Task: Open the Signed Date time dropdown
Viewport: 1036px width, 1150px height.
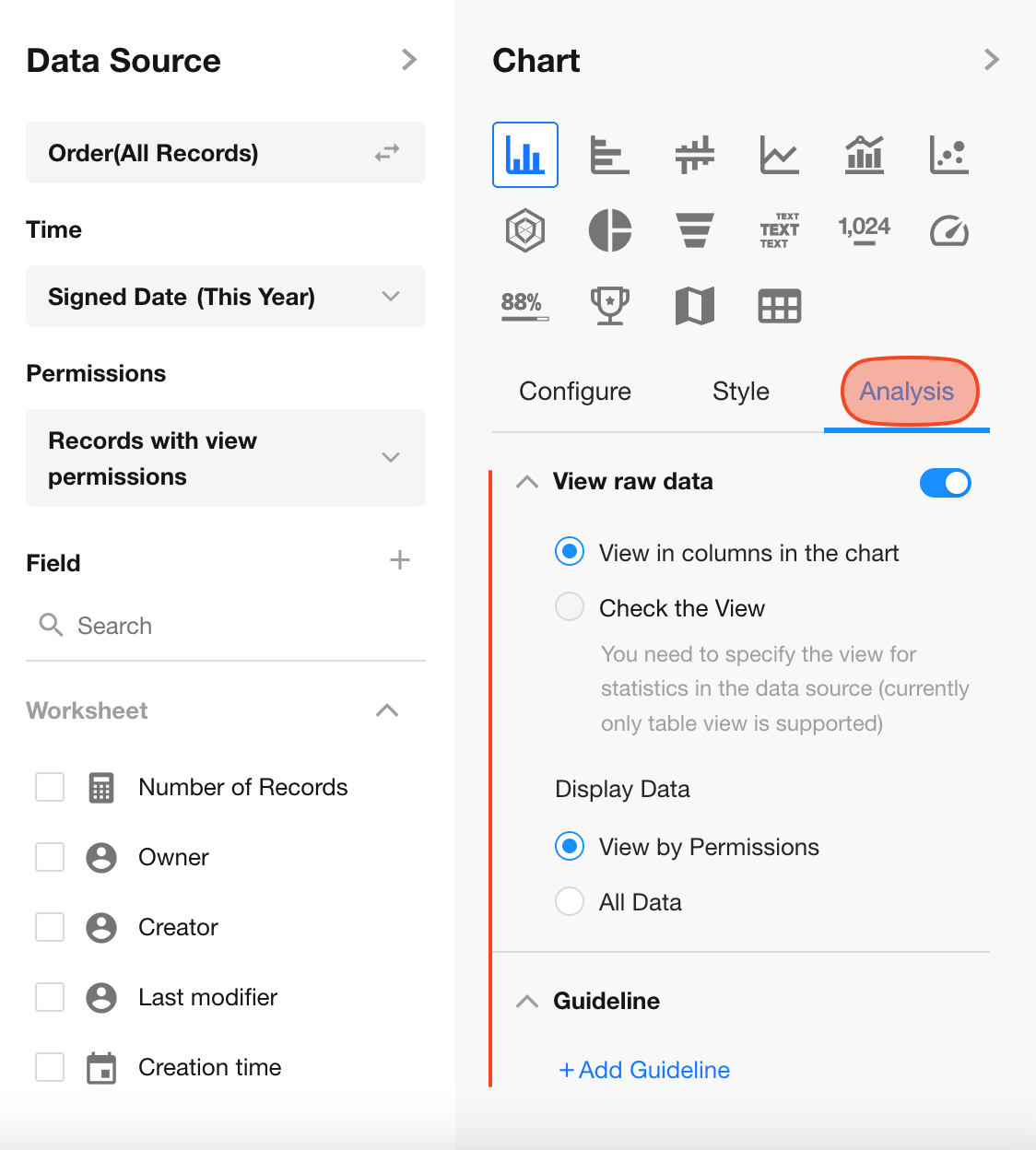Action: (225, 297)
